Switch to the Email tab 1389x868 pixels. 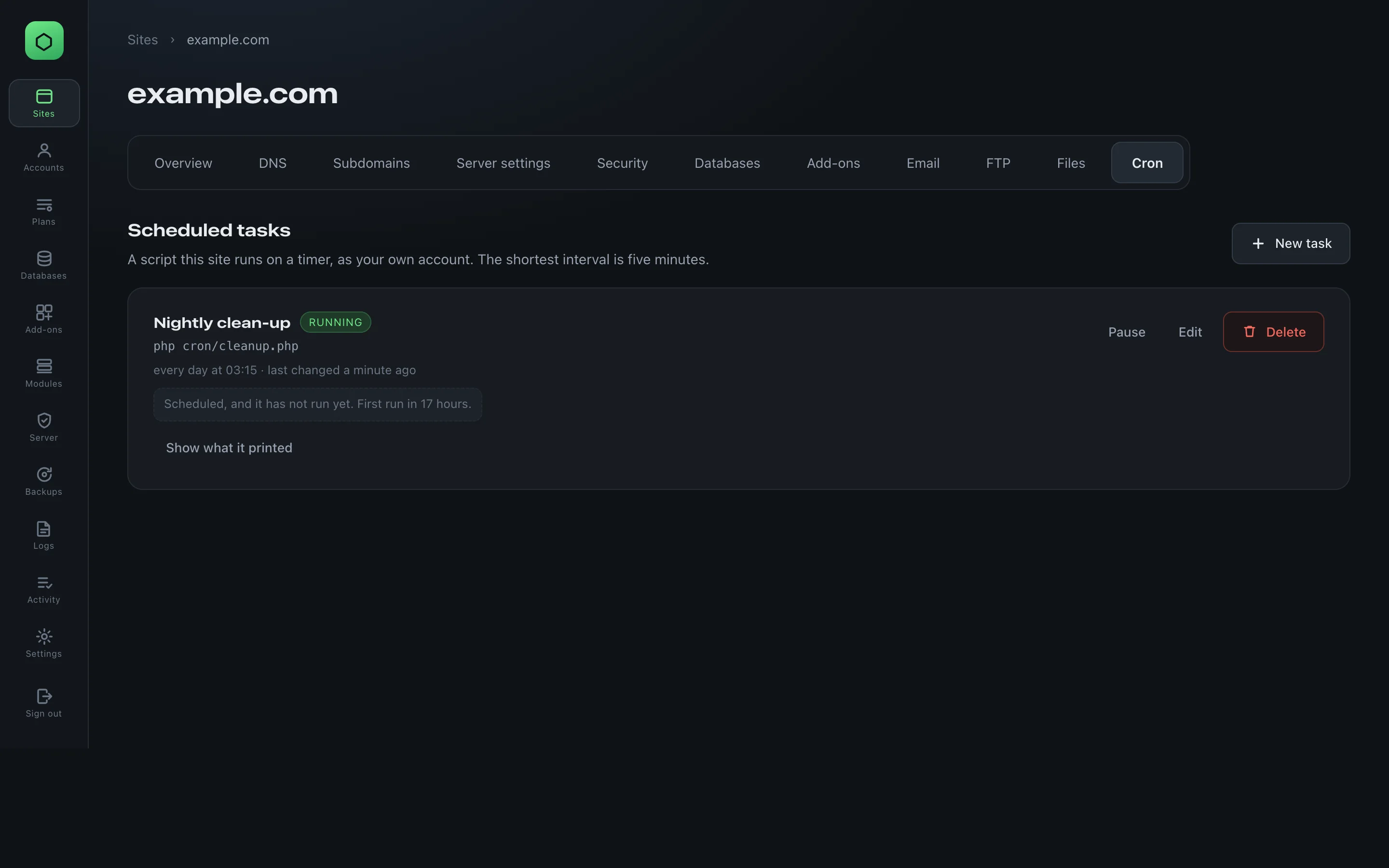[923, 163]
